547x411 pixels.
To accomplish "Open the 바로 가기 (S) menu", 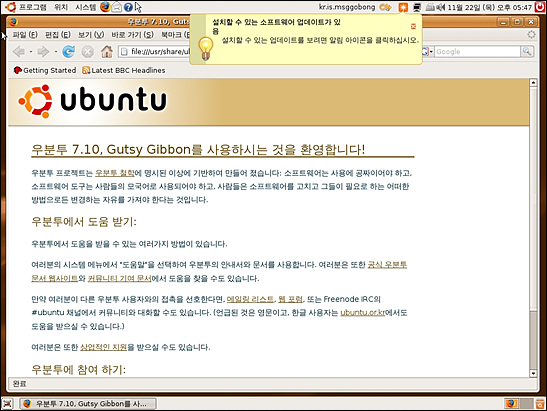I will point(132,35).
